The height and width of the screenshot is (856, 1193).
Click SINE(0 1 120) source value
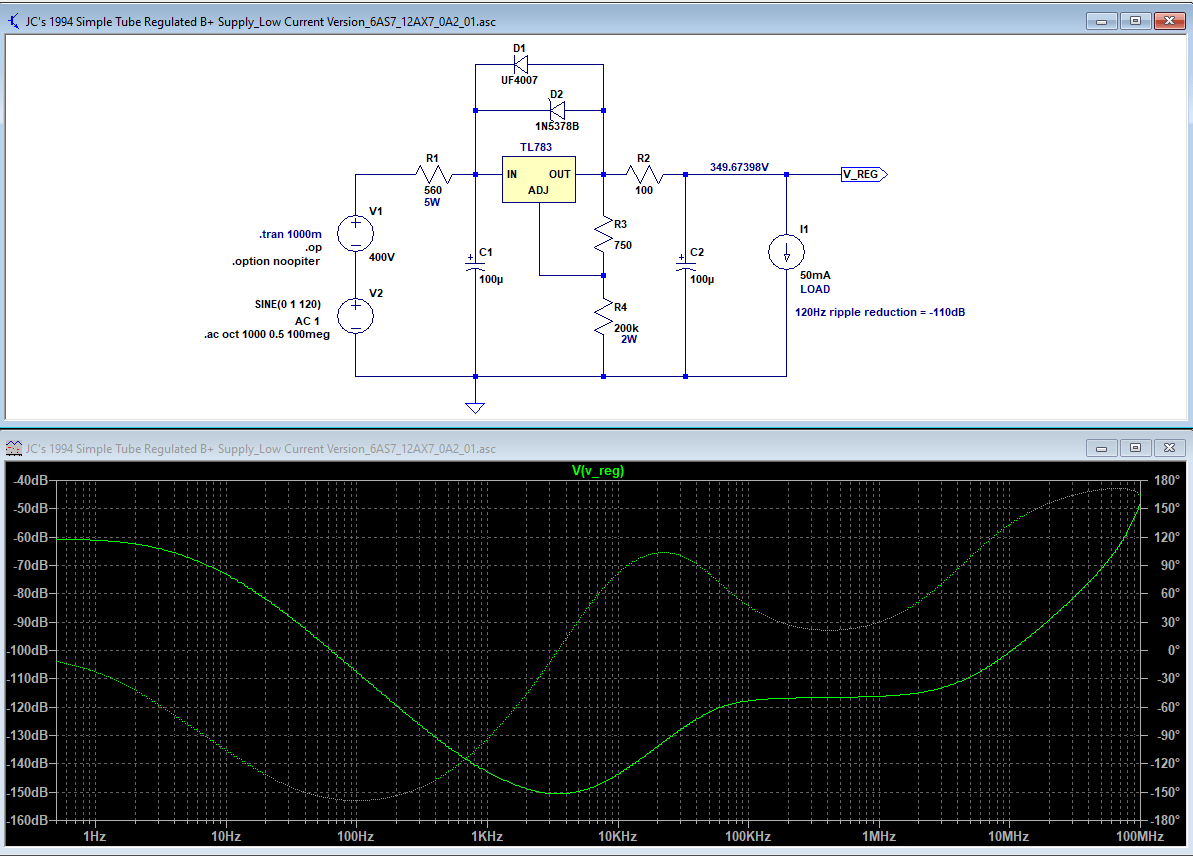288,304
